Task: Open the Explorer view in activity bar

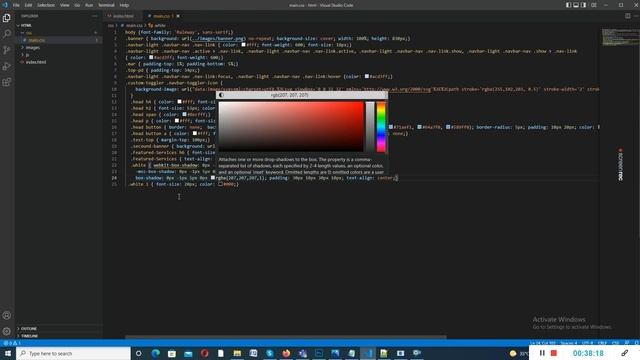Action: (7, 18)
